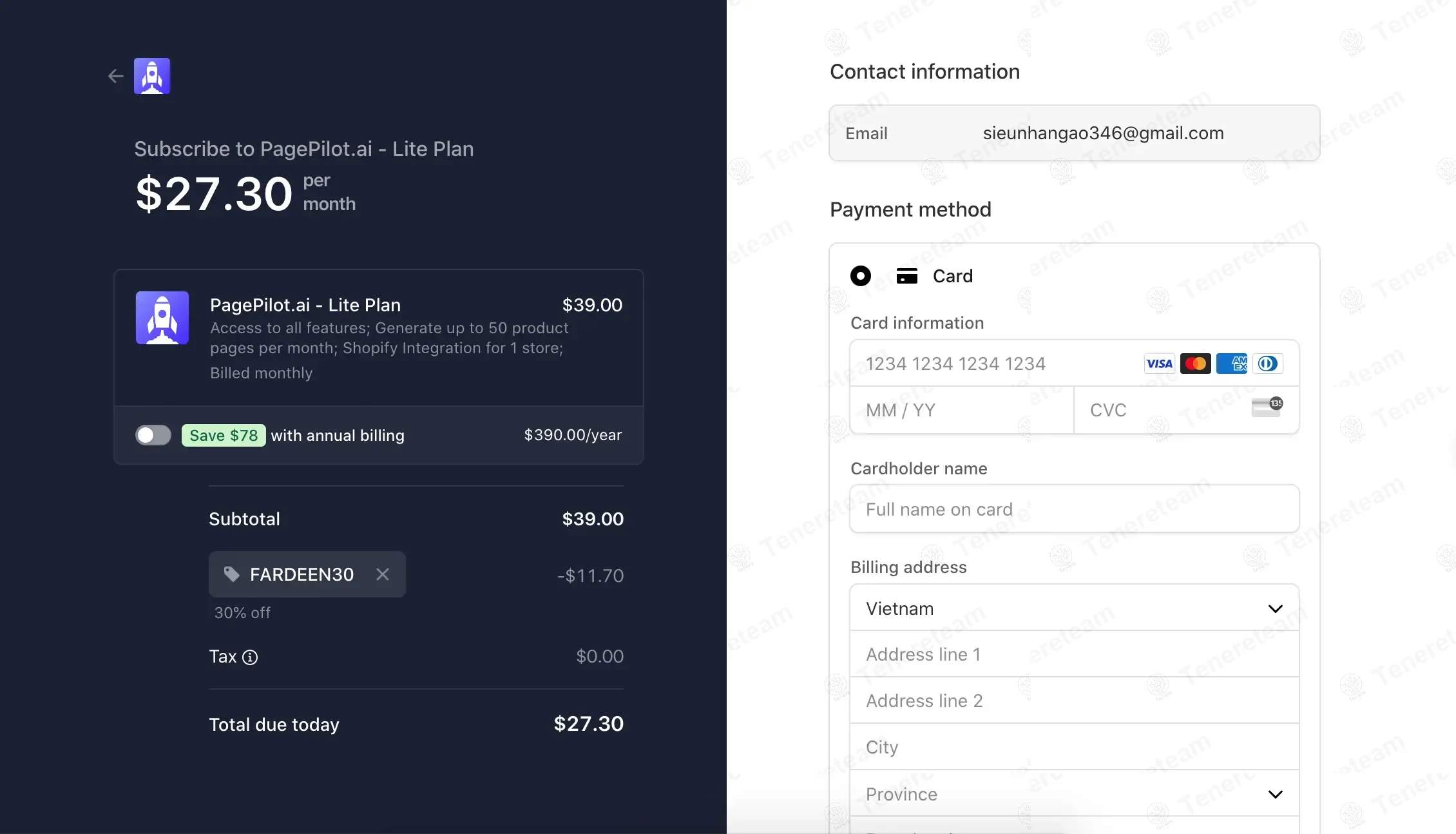
Task: Click the back arrow icon
Action: click(x=116, y=77)
